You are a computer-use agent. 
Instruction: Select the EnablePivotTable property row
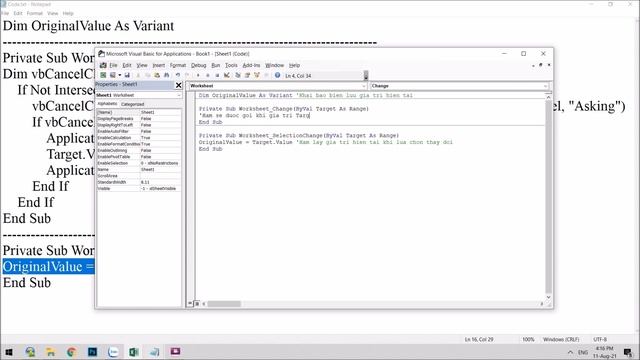click(139, 157)
